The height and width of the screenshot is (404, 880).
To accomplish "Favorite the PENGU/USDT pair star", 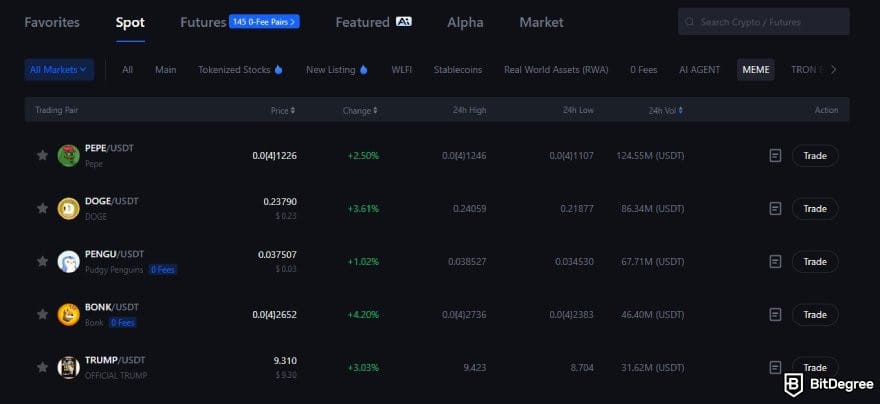I will (42, 261).
